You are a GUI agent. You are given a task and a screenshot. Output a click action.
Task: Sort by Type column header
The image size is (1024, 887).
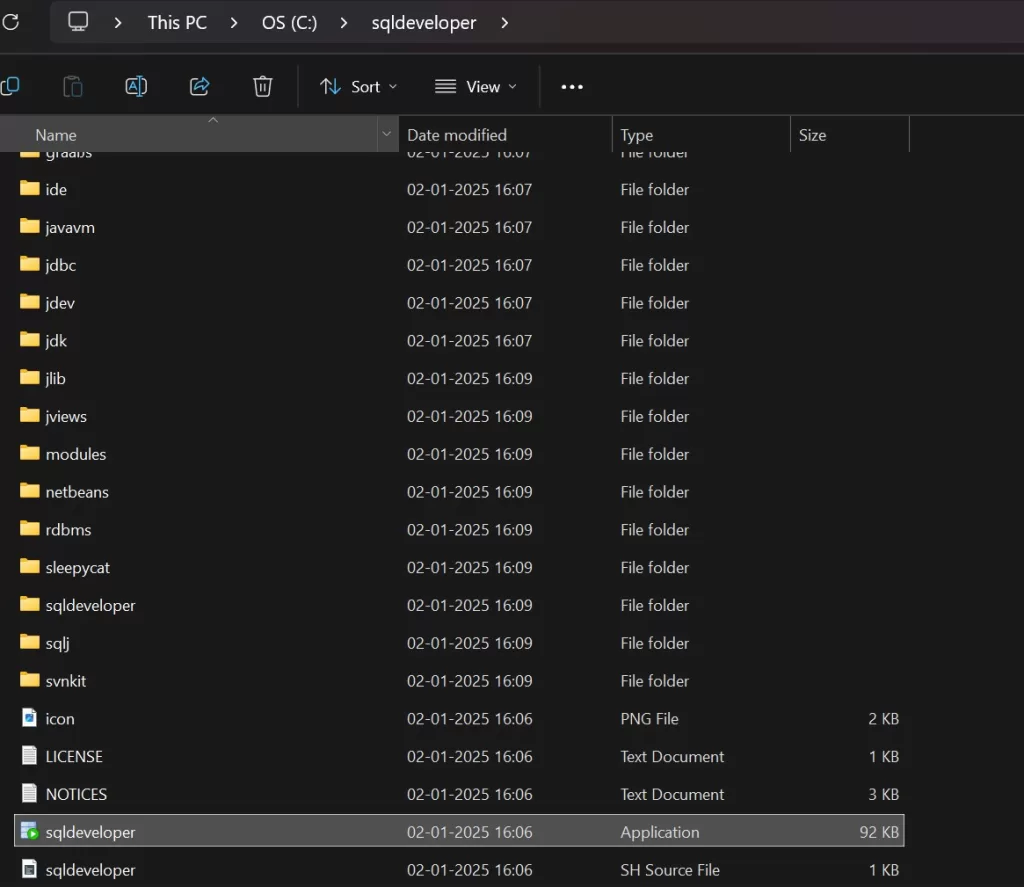[636, 135]
